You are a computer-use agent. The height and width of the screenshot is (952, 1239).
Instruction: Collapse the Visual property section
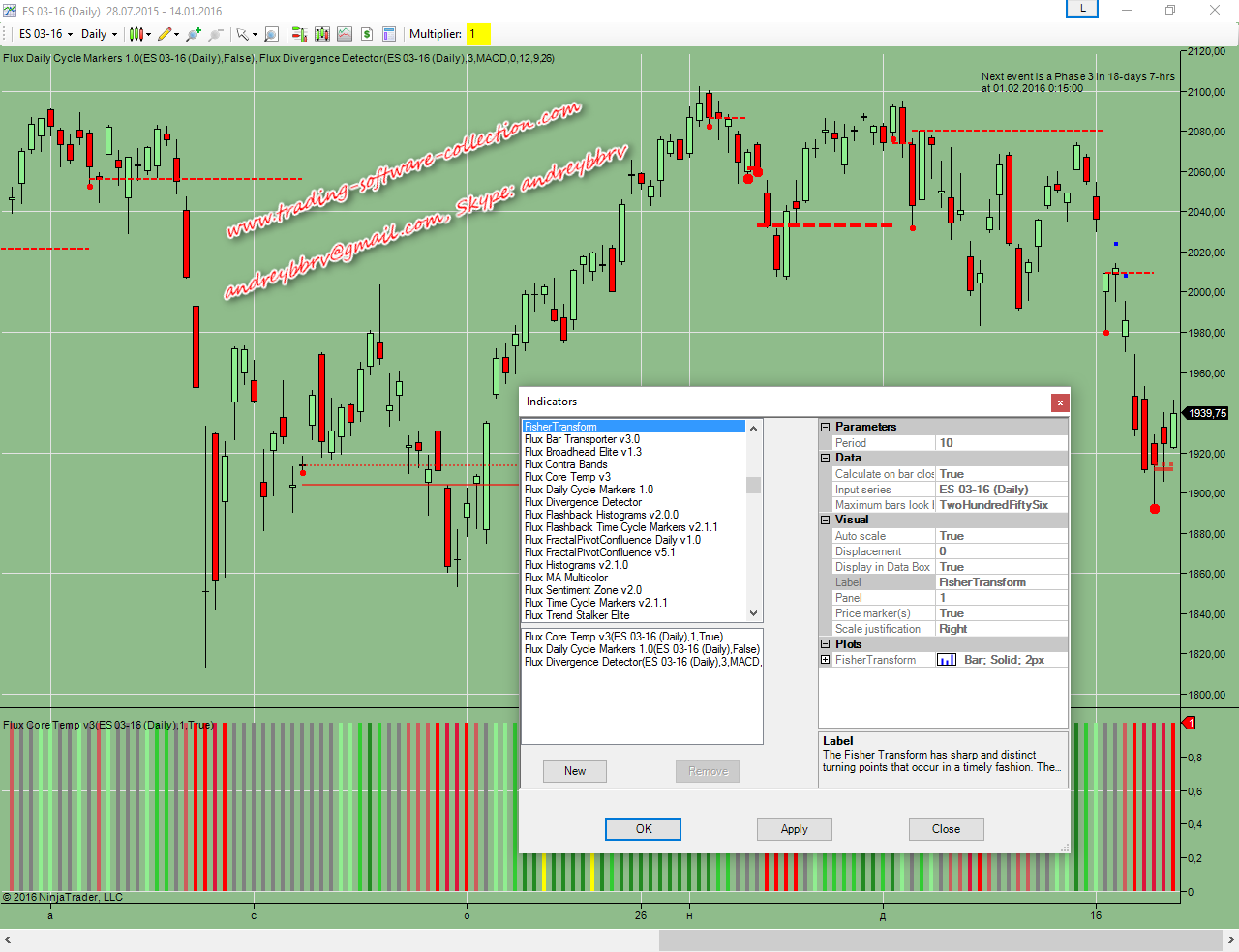826,520
